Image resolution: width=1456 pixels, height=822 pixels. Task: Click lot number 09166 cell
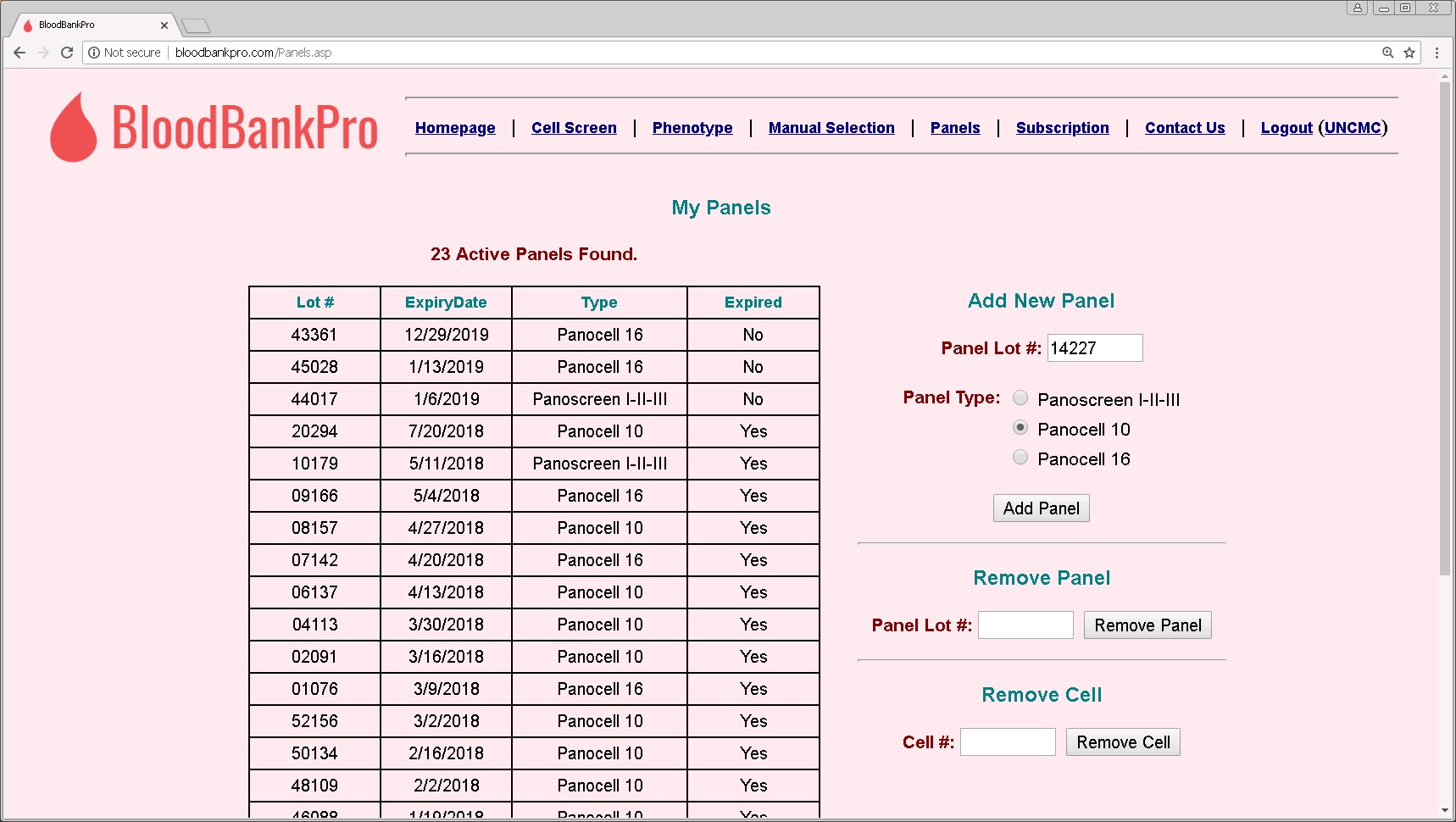(315, 496)
